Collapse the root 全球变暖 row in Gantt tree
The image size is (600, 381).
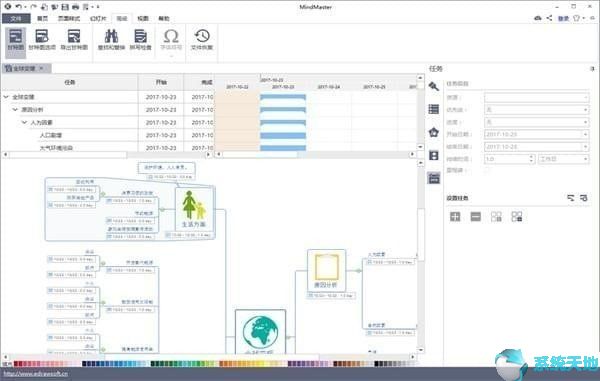(6, 97)
